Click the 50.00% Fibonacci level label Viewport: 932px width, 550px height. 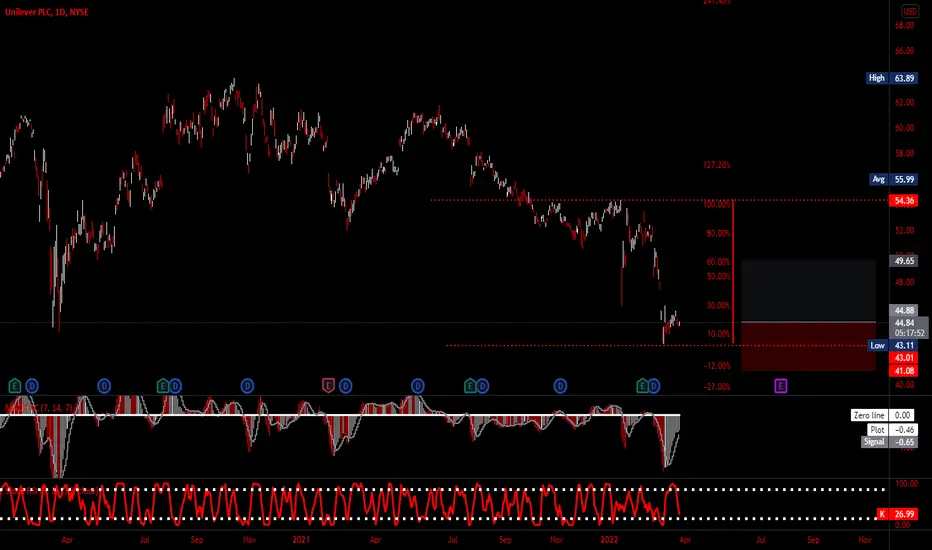tap(718, 276)
